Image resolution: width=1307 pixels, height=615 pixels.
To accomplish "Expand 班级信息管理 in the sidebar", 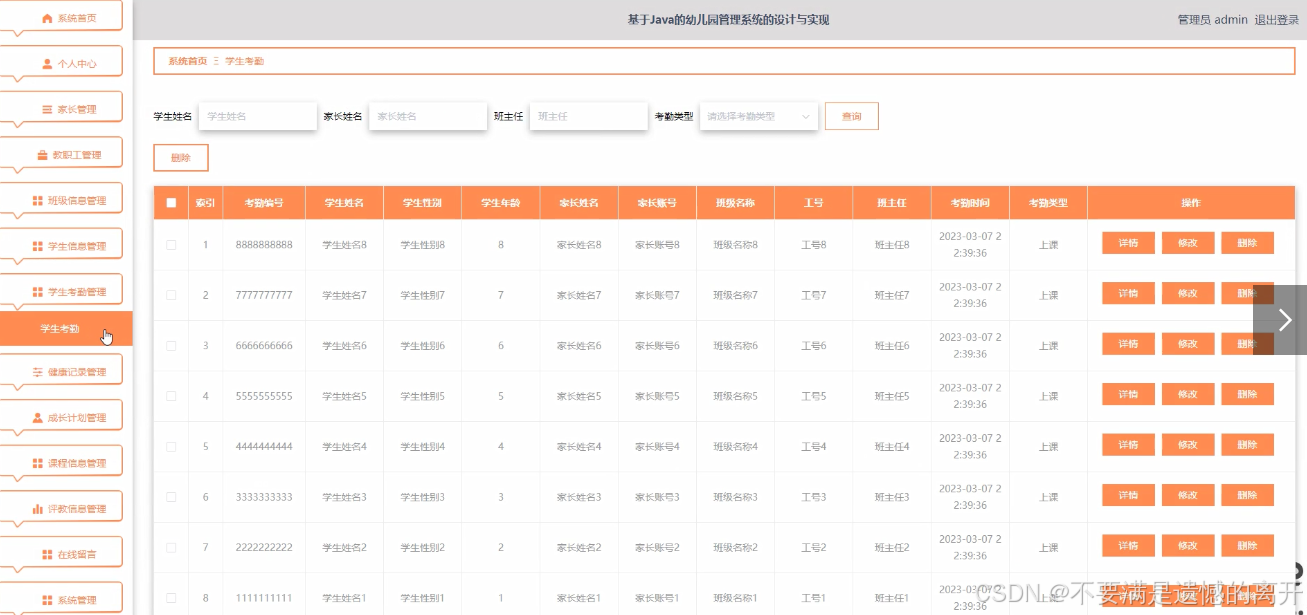I will coord(62,201).
